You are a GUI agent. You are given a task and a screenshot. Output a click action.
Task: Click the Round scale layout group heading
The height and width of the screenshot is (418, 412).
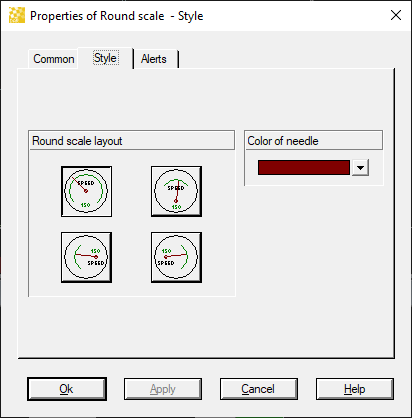click(x=77, y=141)
